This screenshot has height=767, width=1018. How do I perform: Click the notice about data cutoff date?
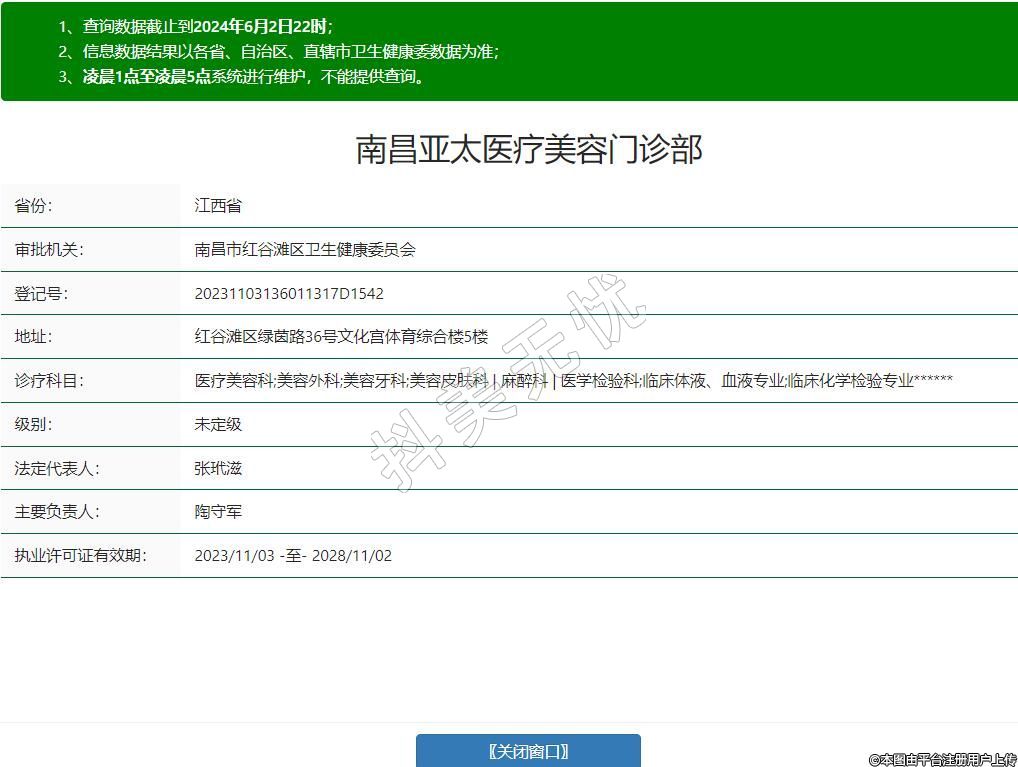tap(195, 27)
